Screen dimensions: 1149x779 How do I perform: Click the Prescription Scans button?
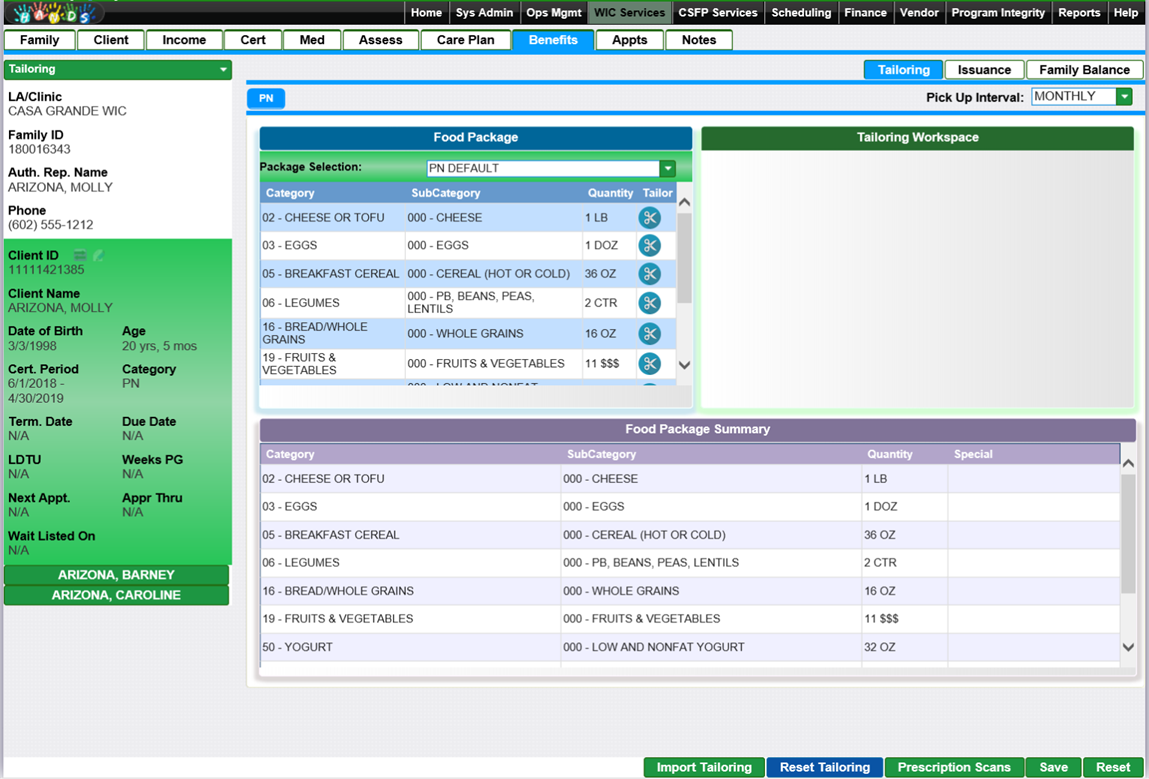click(954, 767)
